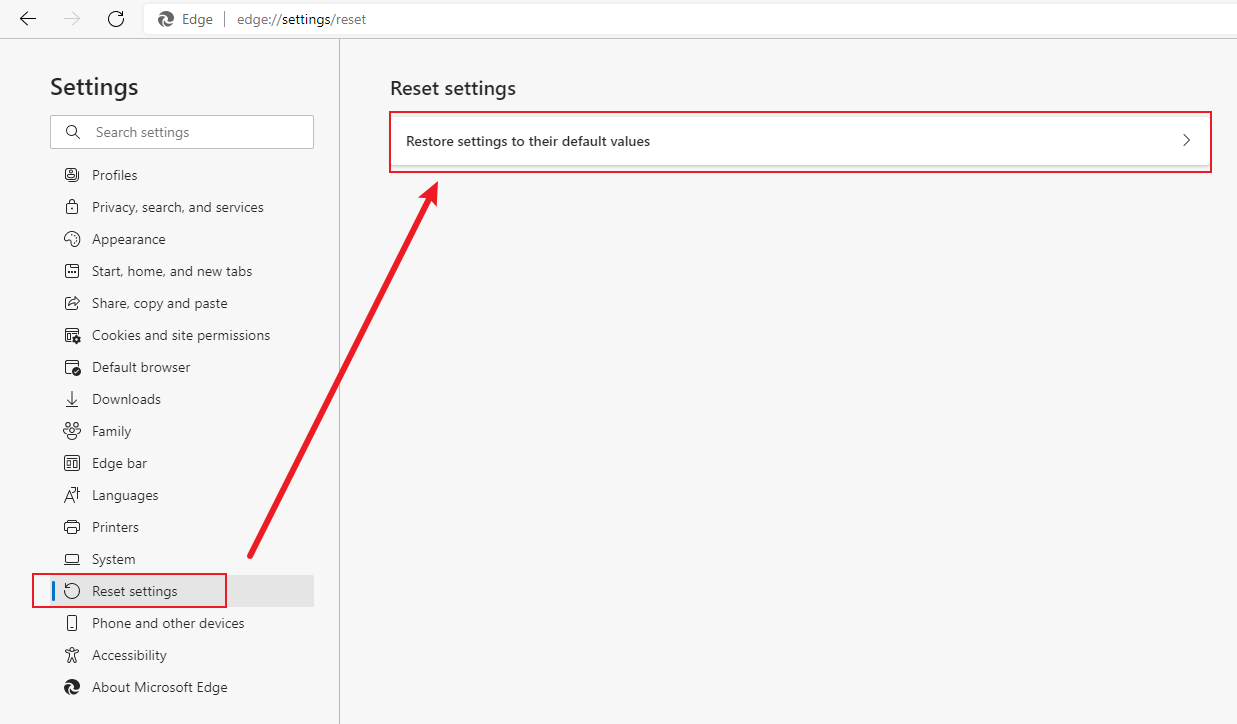Click Restore settings to their default values
The image size is (1237, 724).
point(800,141)
